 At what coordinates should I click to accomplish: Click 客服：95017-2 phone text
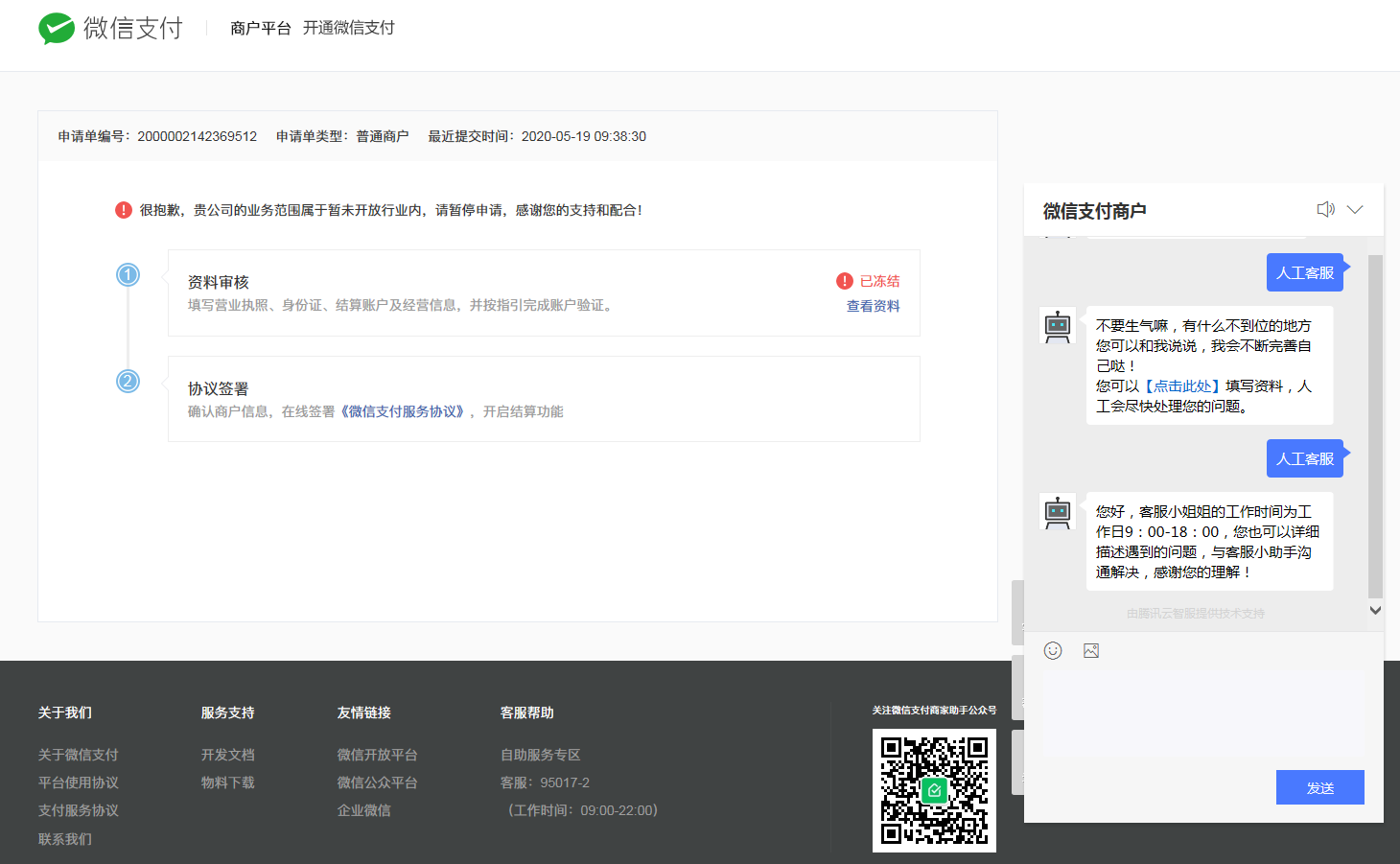545,782
